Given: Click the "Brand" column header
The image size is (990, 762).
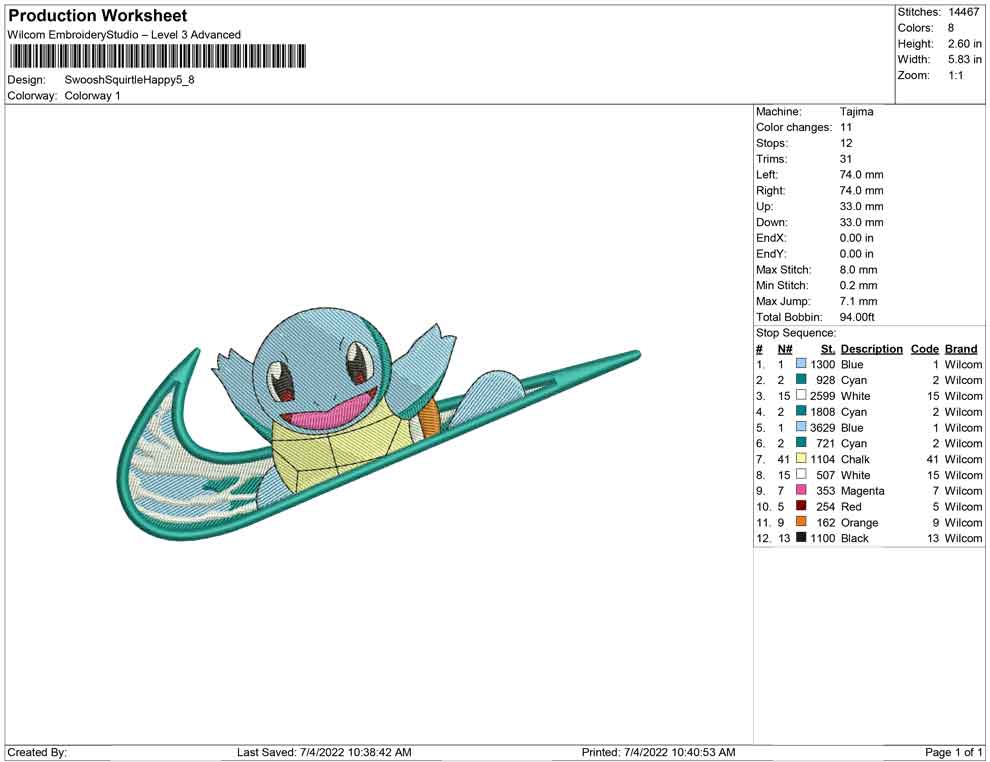Looking at the screenshot, I should tap(961, 348).
